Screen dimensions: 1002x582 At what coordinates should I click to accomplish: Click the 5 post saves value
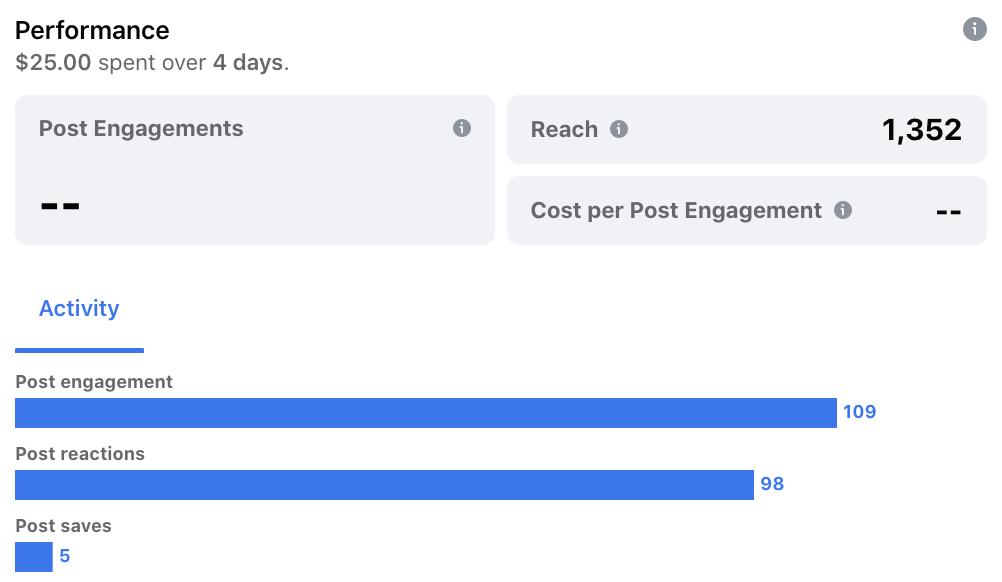point(65,556)
